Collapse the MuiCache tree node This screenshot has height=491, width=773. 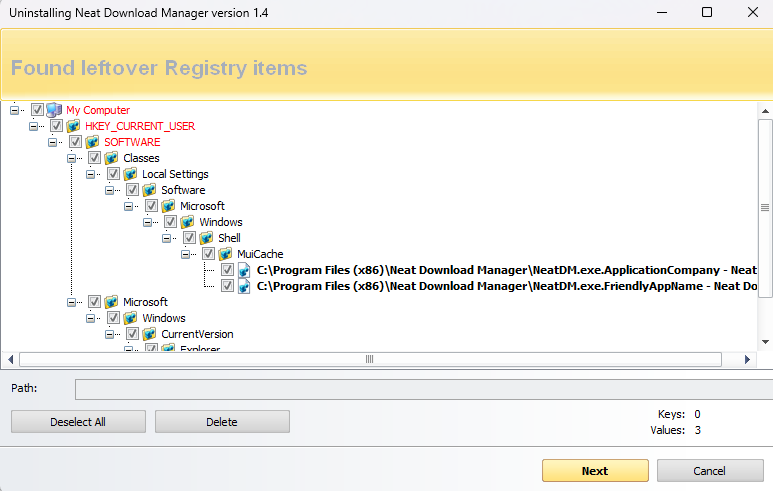(x=187, y=254)
